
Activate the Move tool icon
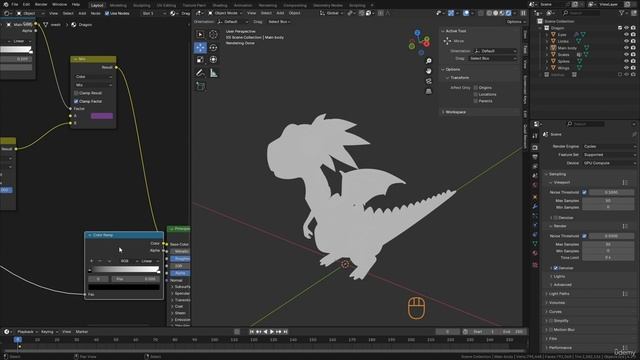pyautogui.click(x=200, y=48)
